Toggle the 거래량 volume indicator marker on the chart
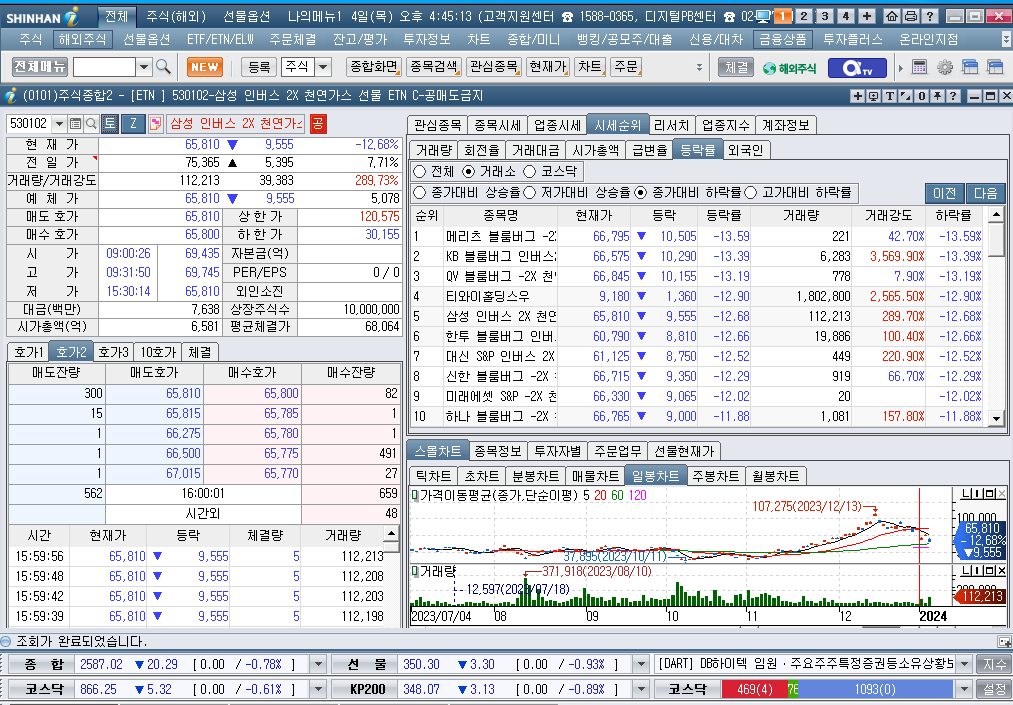This screenshot has height=705, width=1013. click(415, 571)
